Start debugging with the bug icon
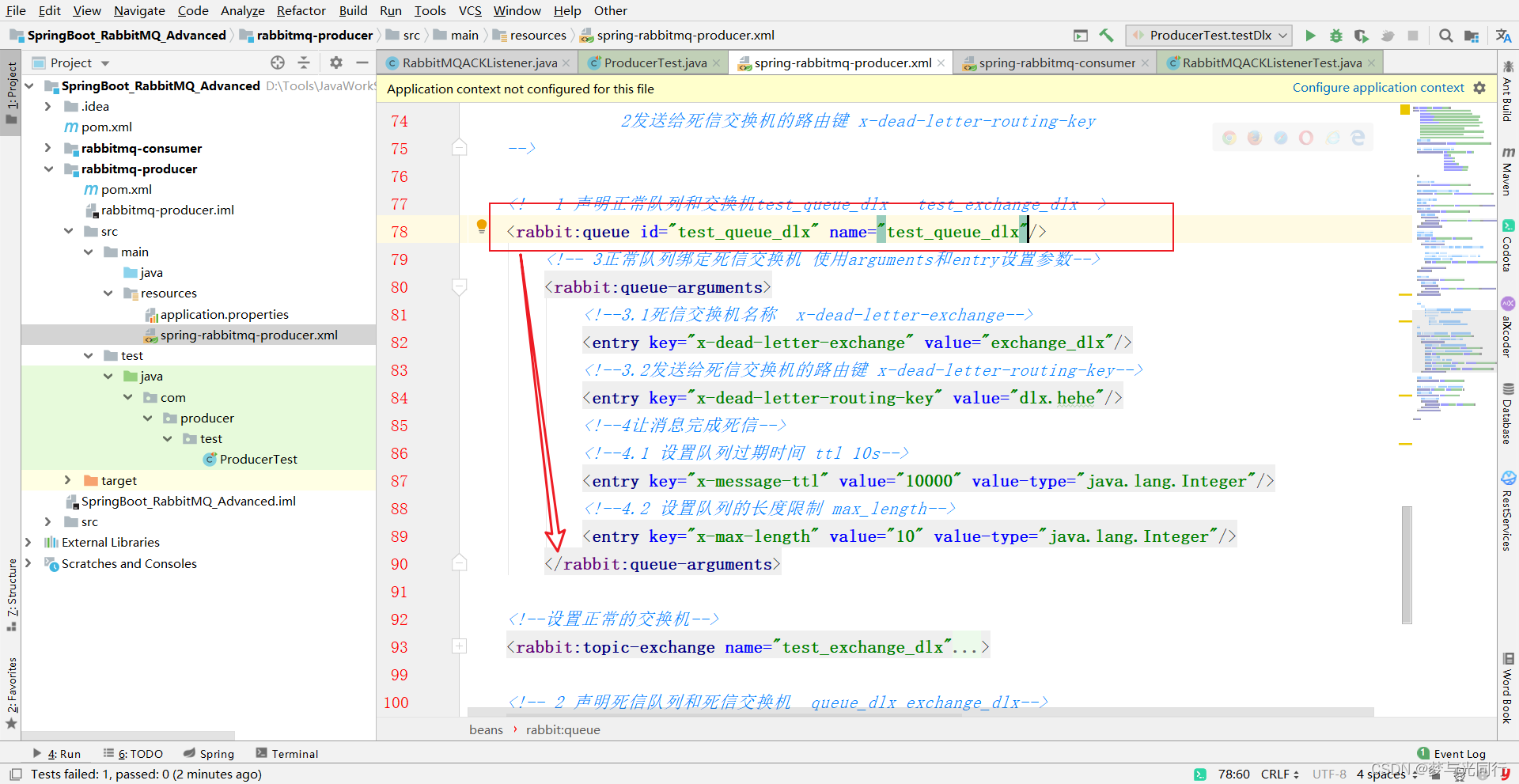 1335,36
